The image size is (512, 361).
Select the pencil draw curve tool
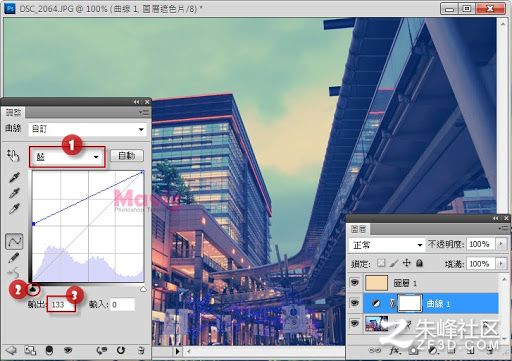tap(14, 257)
